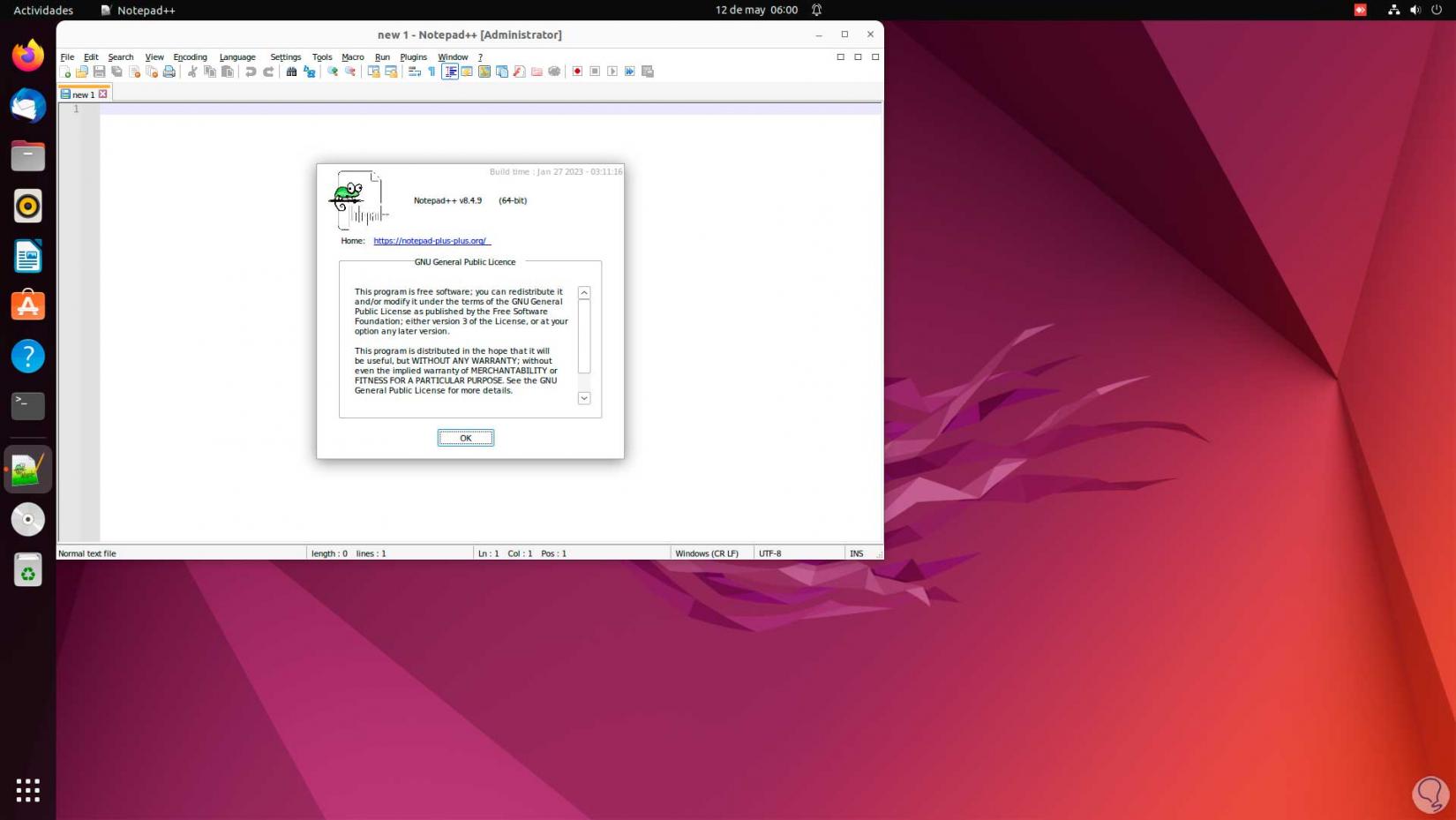The height and width of the screenshot is (820, 1456).
Task: Open Find with the binoculars icon
Action: (x=291, y=71)
